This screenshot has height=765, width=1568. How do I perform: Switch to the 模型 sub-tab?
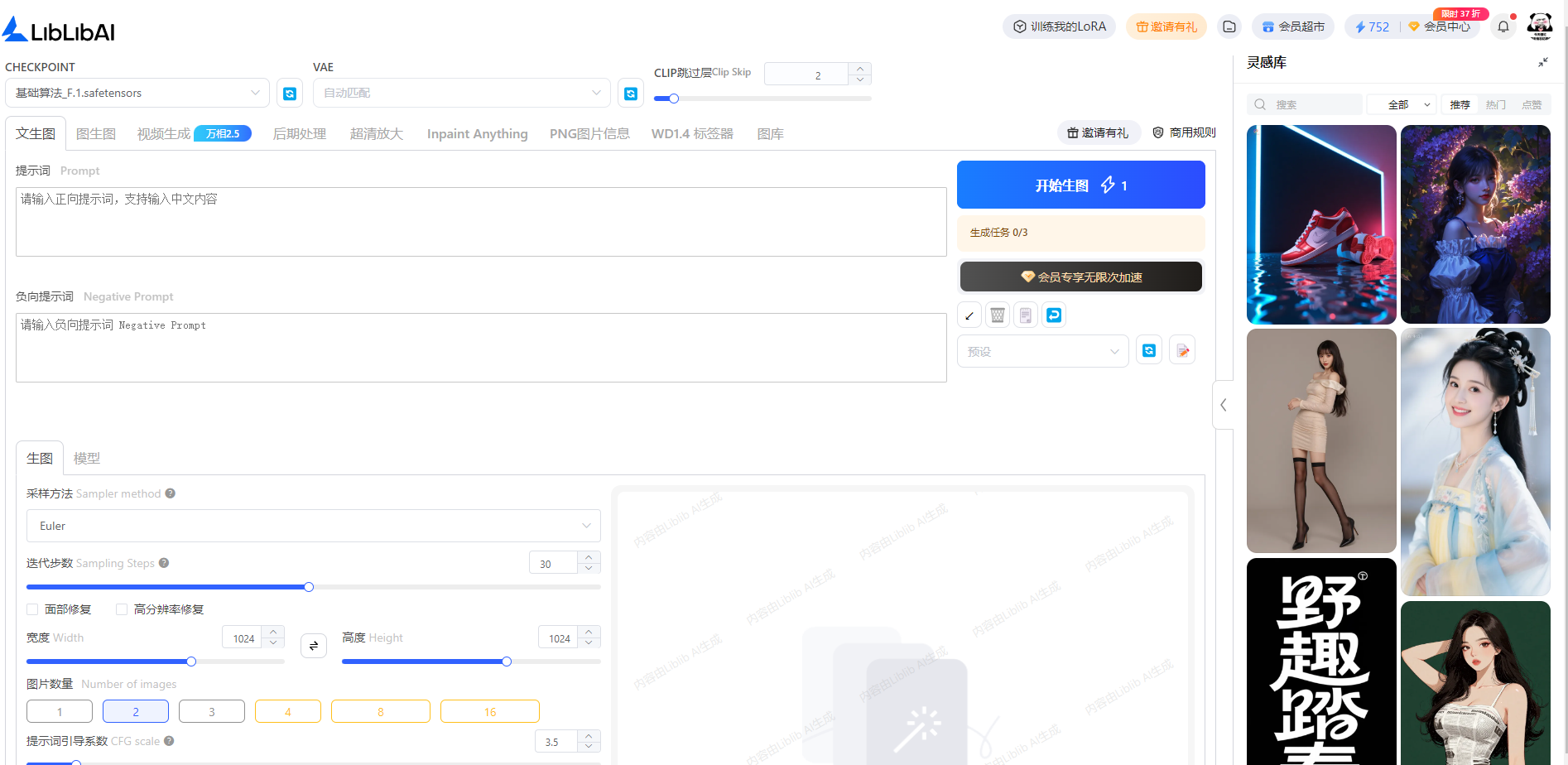point(87,458)
